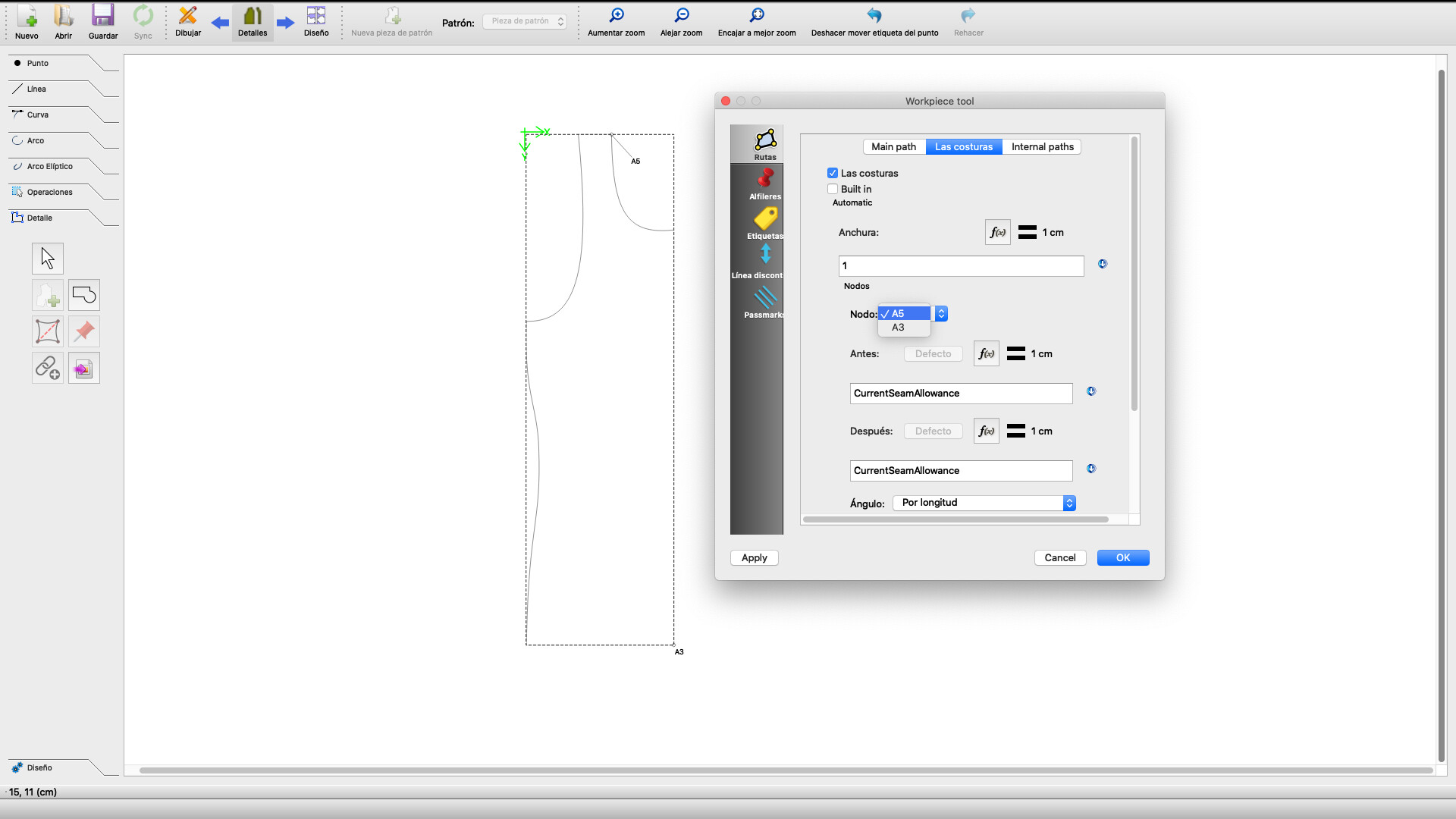This screenshot has height=819, width=1456.
Task: Select A3 in the Nodo list
Action: [x=899, y=328]
